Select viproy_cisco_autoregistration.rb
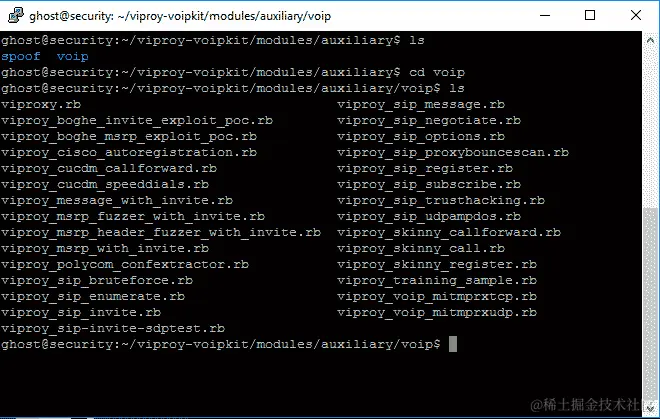Viewport: 660px width, 419px height. pyautogui.click(x=129, y=152)
